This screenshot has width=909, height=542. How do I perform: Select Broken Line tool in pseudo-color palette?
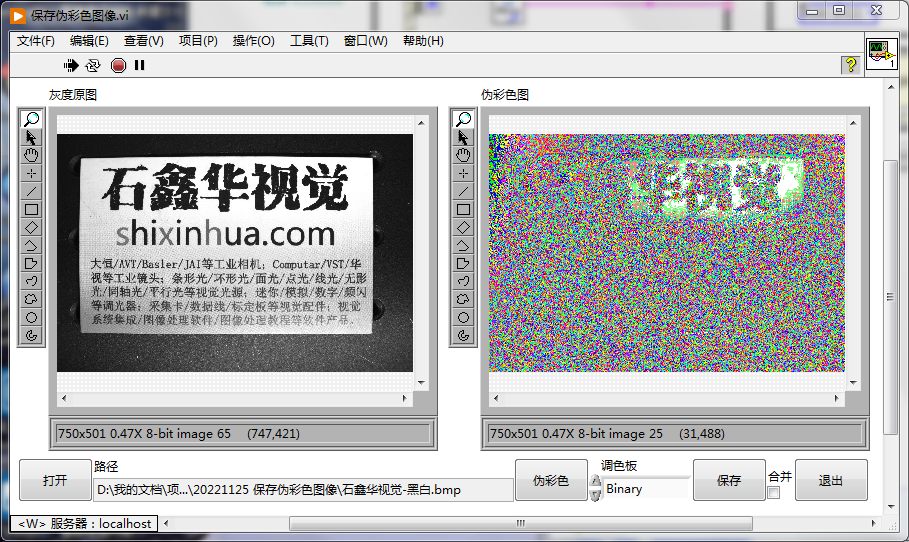click(x=463, y=245)
